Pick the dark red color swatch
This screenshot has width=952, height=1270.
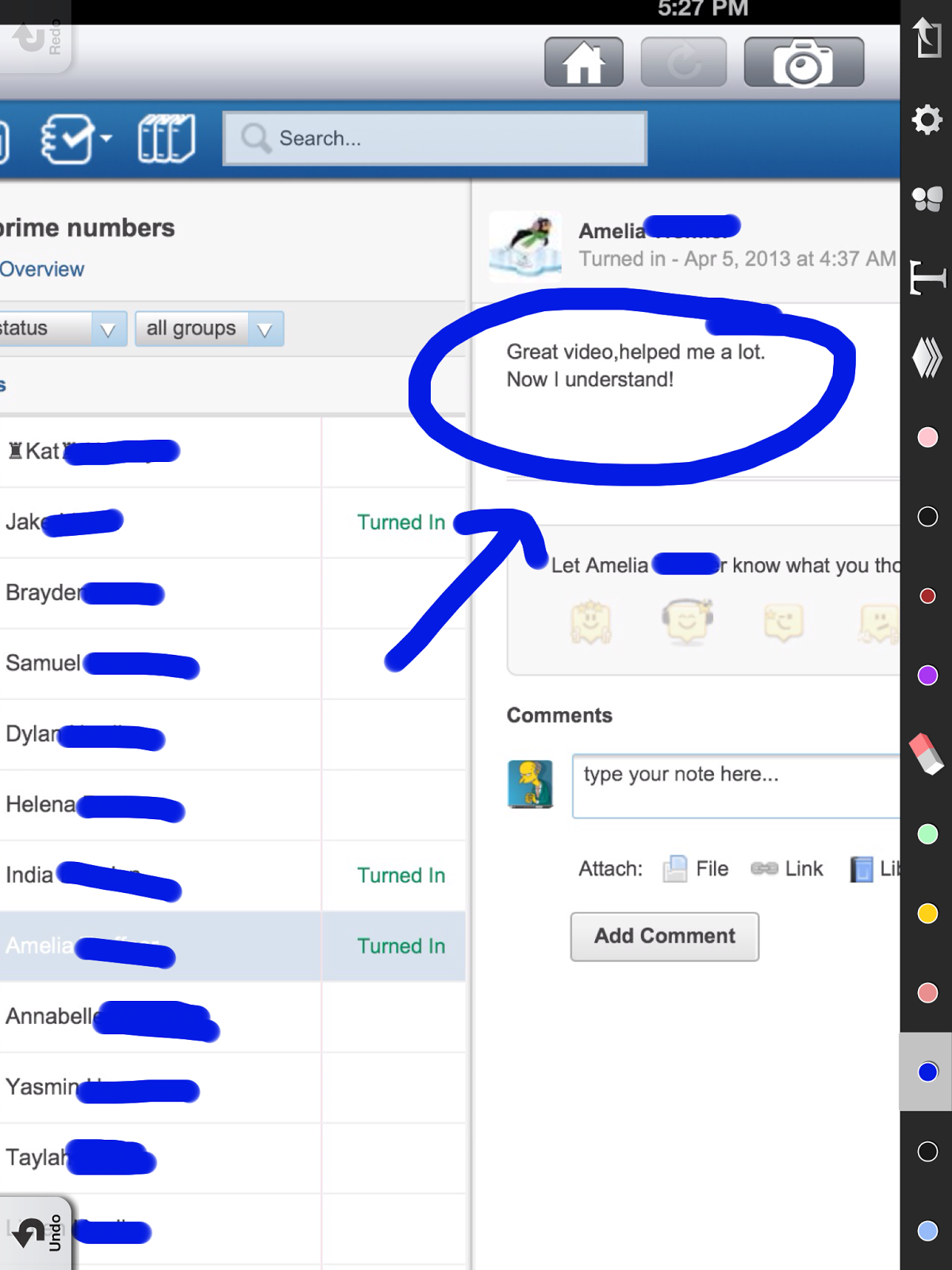[927, 596]
